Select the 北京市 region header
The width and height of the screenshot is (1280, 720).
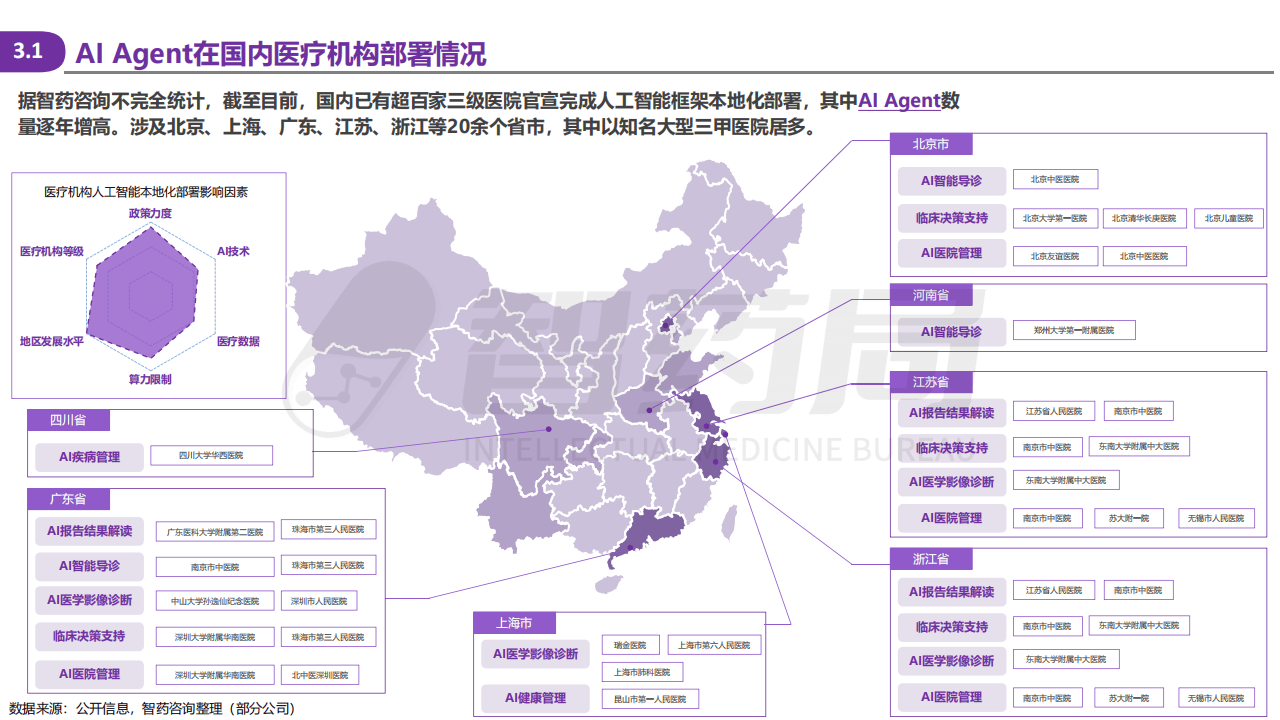click(930, 144)
